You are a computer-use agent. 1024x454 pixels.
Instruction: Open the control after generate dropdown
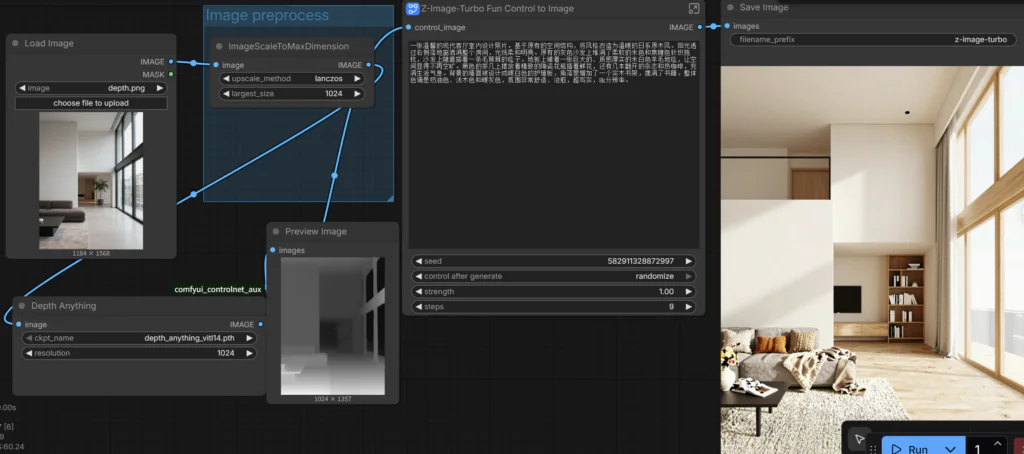point(554,276)
